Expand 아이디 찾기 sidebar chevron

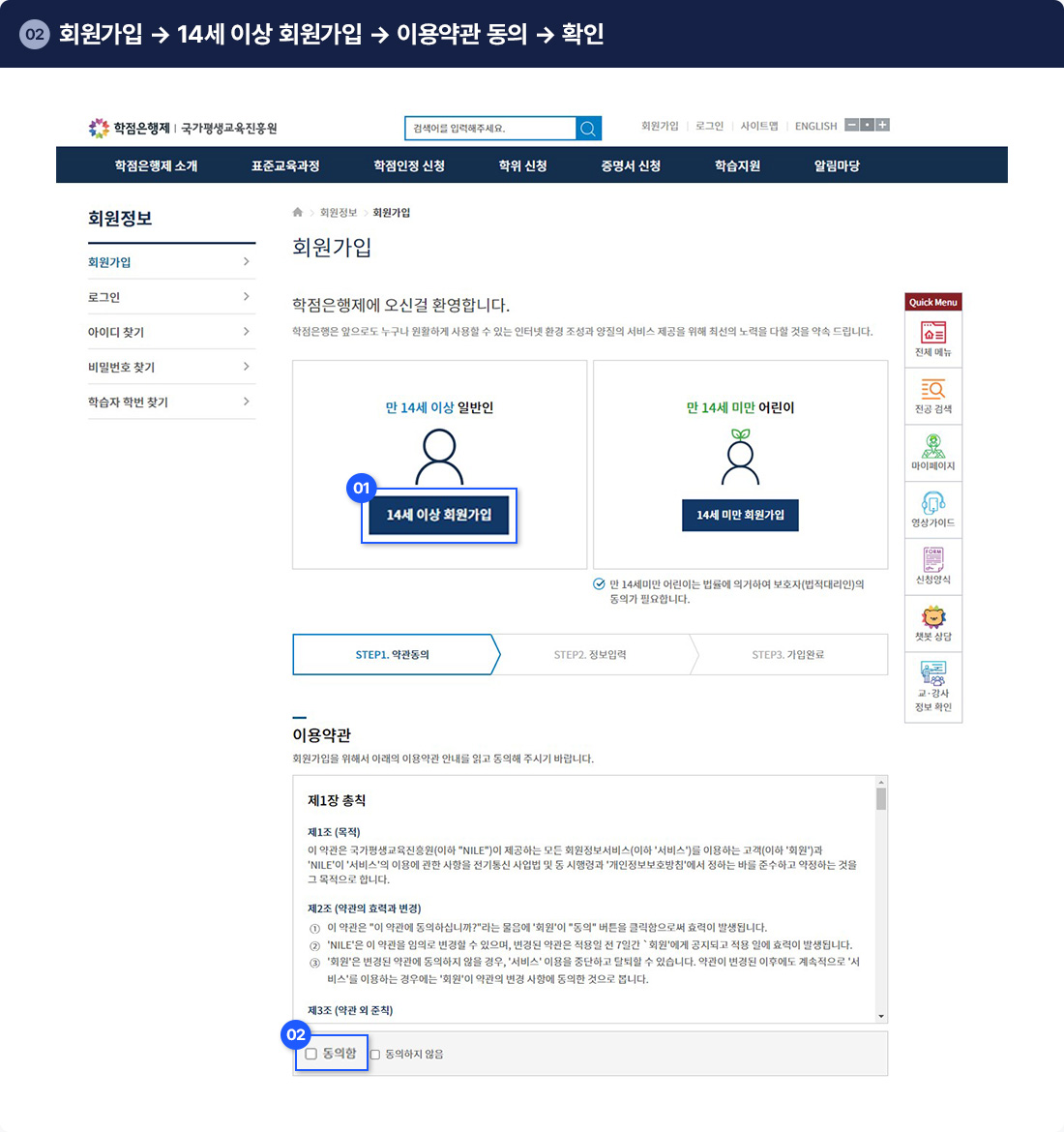click(x=247, y=332)
